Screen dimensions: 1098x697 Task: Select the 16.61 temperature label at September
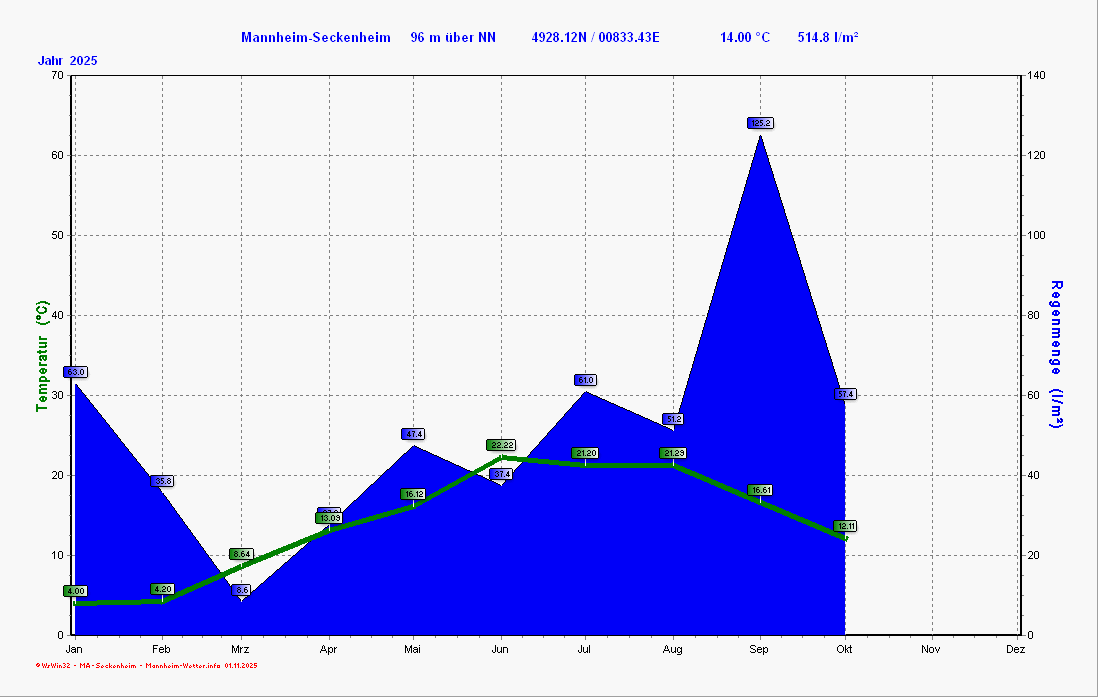click(760, 490)
